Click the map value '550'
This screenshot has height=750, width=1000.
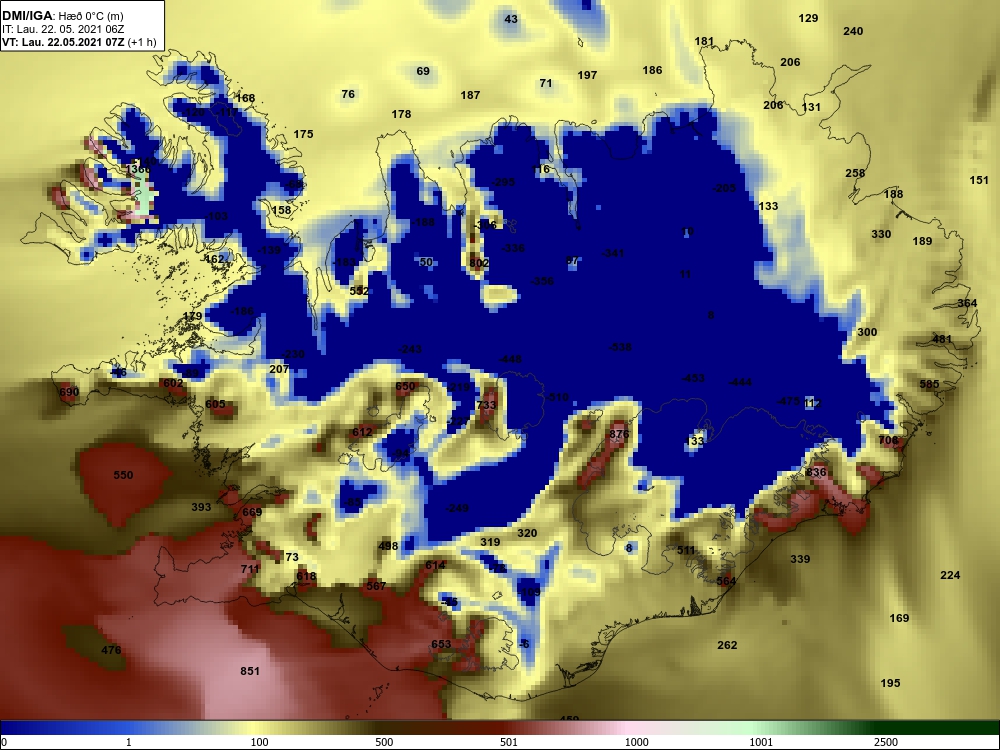coord(123,474)
